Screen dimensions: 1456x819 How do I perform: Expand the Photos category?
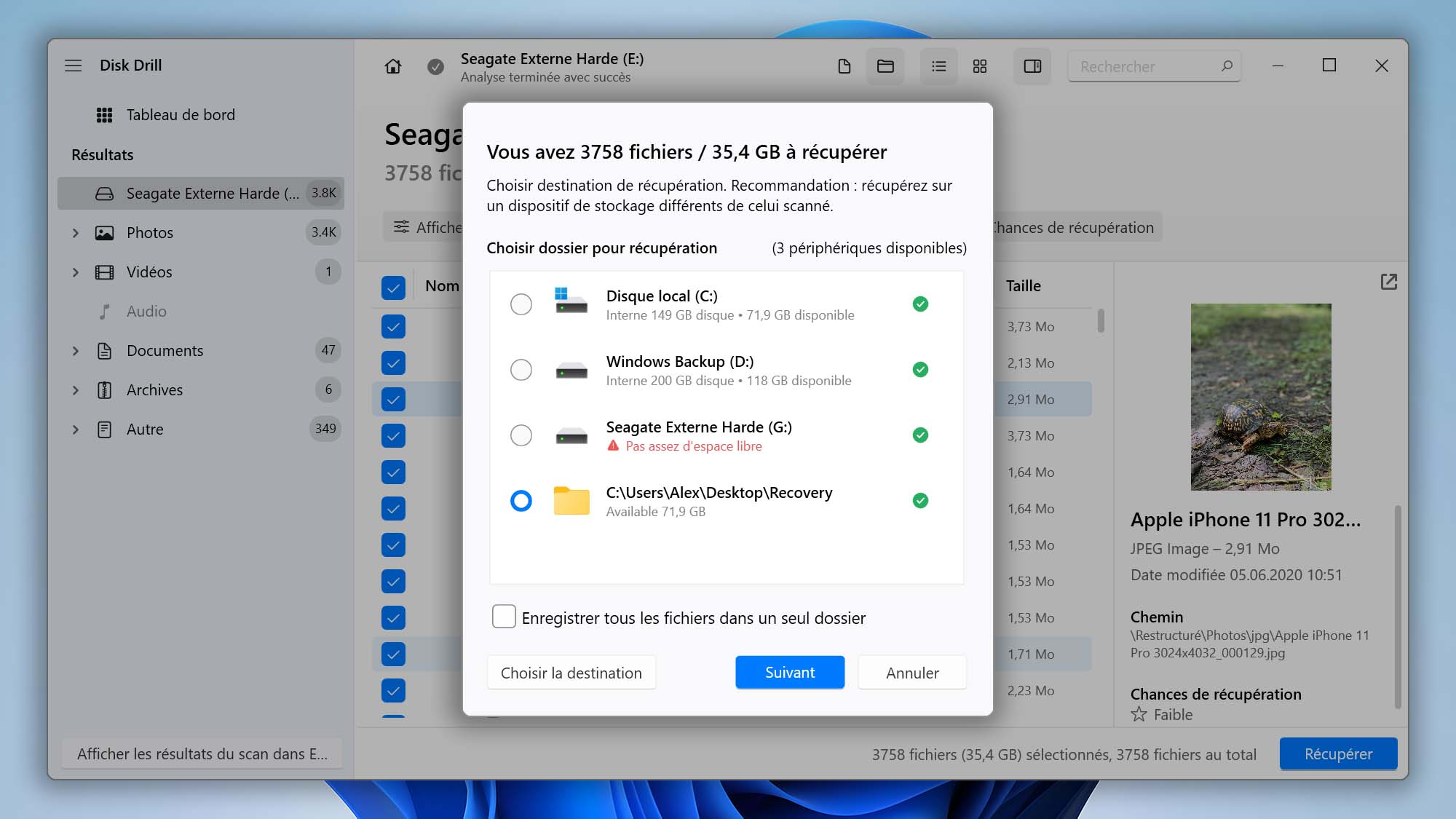(76, 233)
